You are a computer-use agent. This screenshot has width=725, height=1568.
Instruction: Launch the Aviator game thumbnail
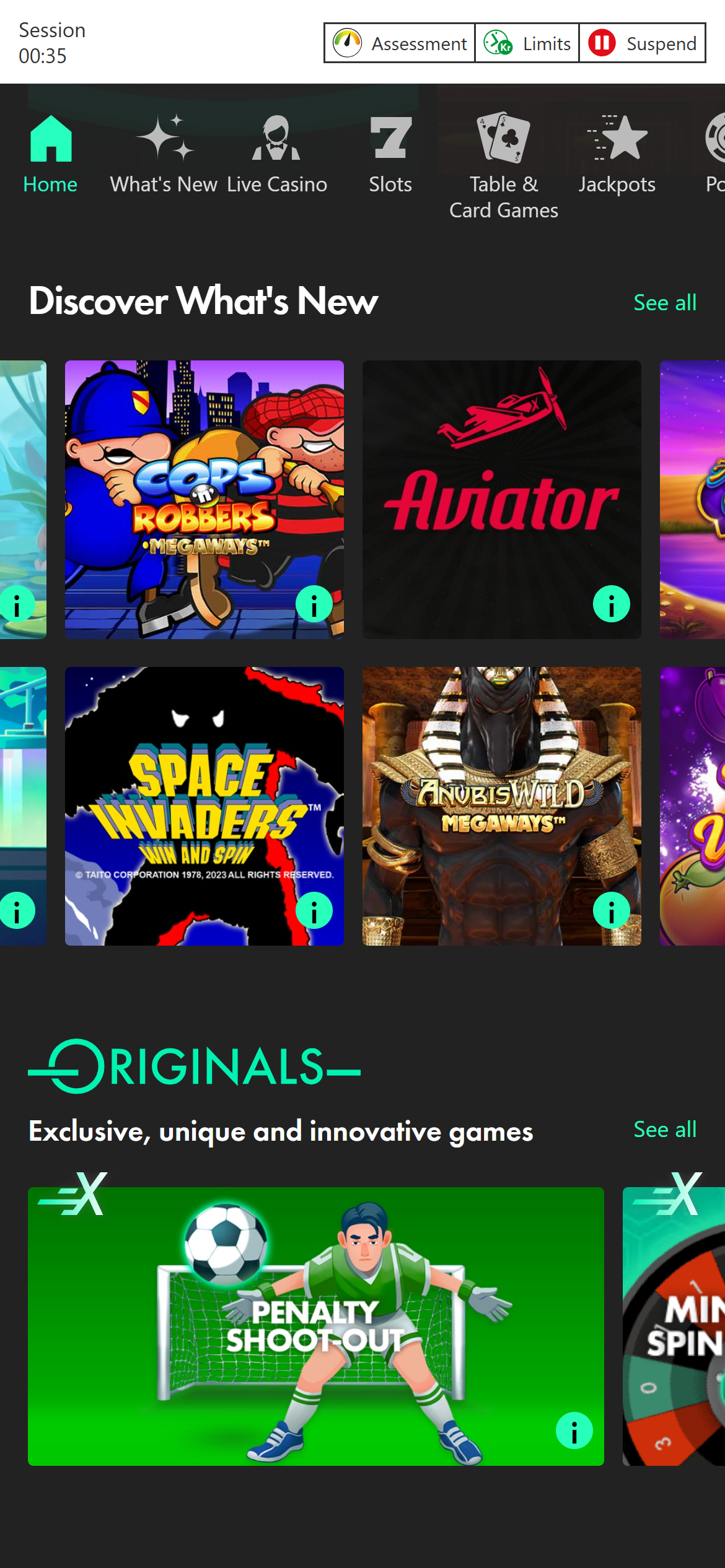click(x=502, y=500)
